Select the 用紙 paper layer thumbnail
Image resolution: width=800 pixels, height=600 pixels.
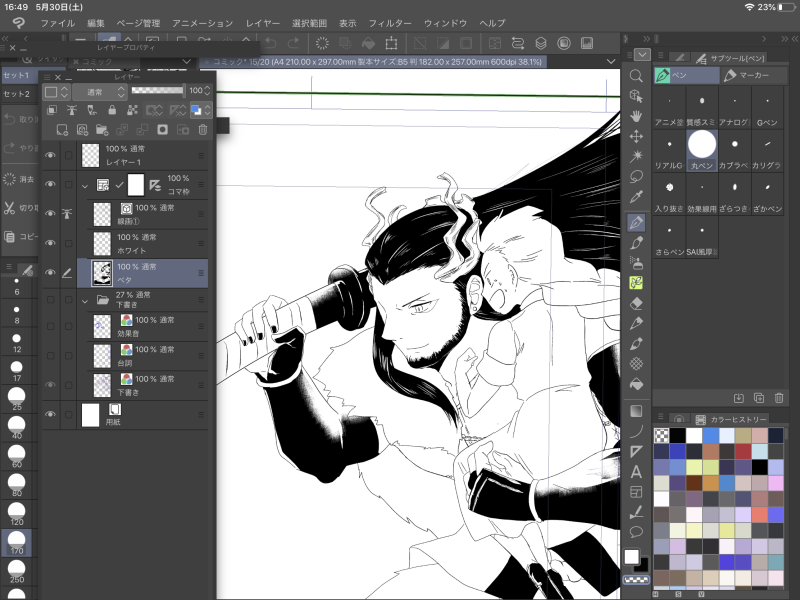click(x=91, y=413)
